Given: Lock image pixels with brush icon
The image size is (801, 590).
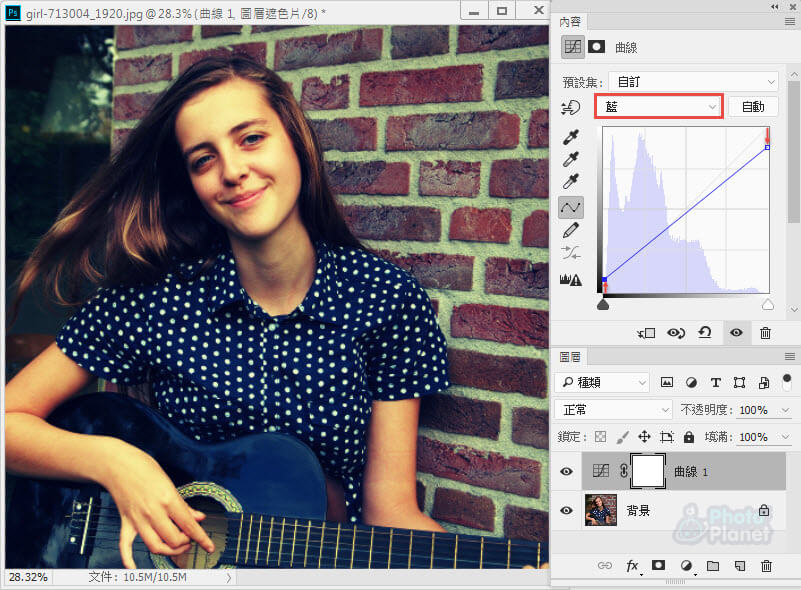Looking at the screenshot, I should [622, 437].
